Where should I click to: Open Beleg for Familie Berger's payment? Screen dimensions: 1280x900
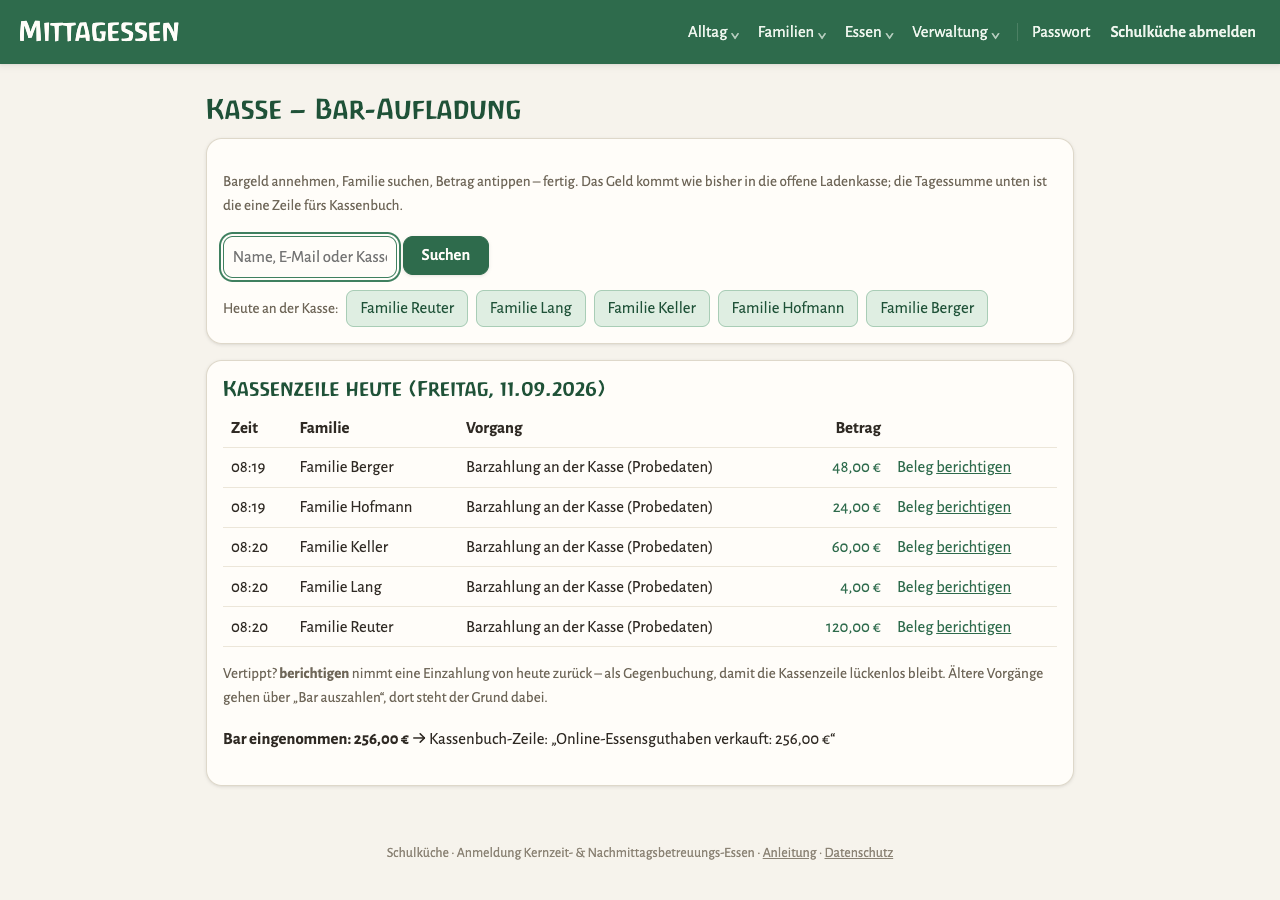pos(915,467)
